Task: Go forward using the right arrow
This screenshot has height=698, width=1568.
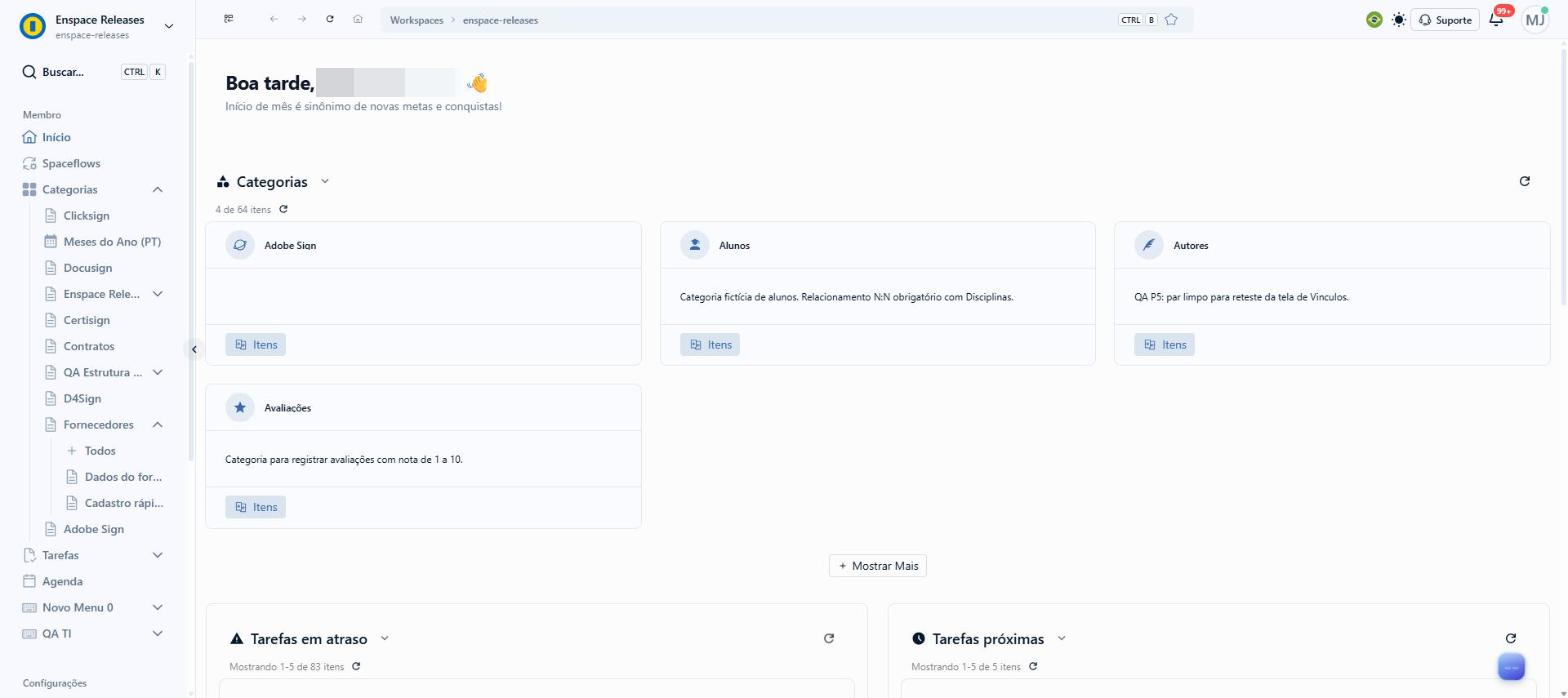Action: pos(302,19)
